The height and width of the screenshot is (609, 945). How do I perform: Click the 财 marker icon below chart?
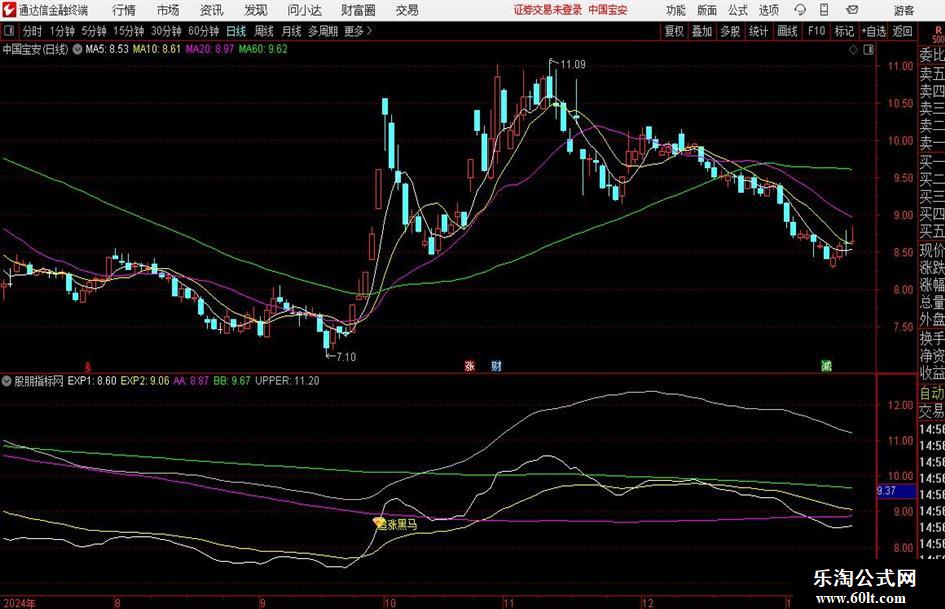[496, 365]
